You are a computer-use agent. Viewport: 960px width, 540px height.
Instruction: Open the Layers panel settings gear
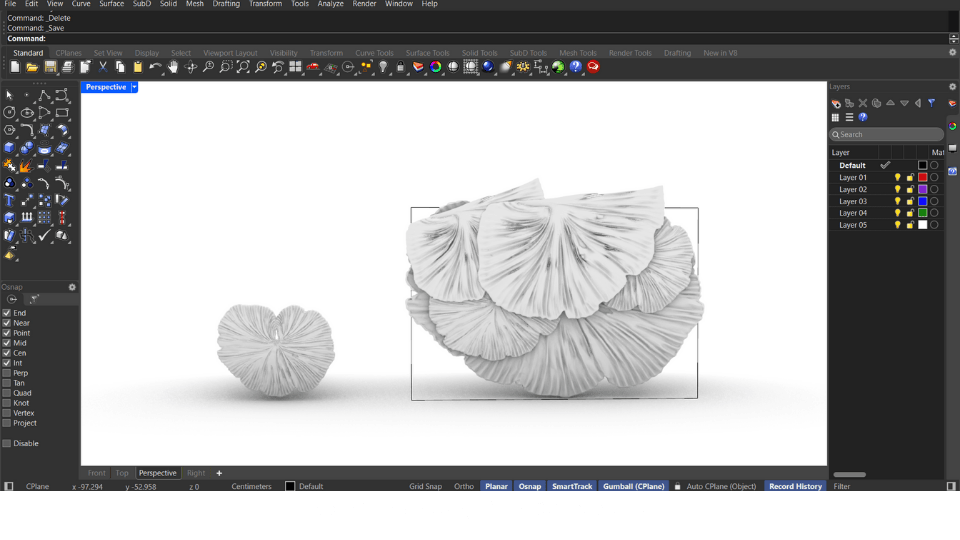click(x=952, y=87)
